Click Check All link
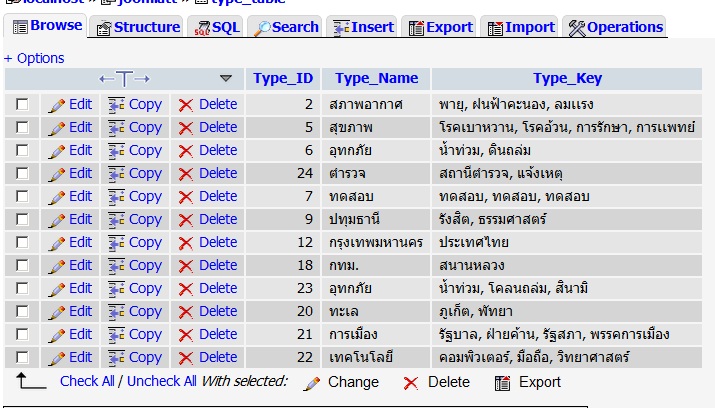 [x=87, y=381]
